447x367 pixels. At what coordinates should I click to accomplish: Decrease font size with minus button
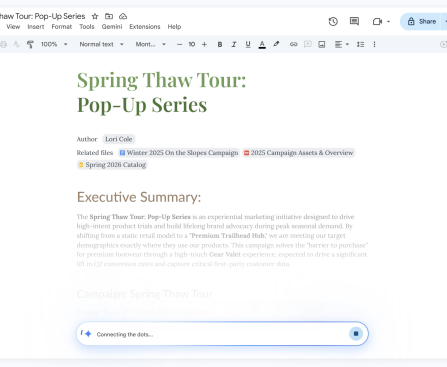point(179,44)
